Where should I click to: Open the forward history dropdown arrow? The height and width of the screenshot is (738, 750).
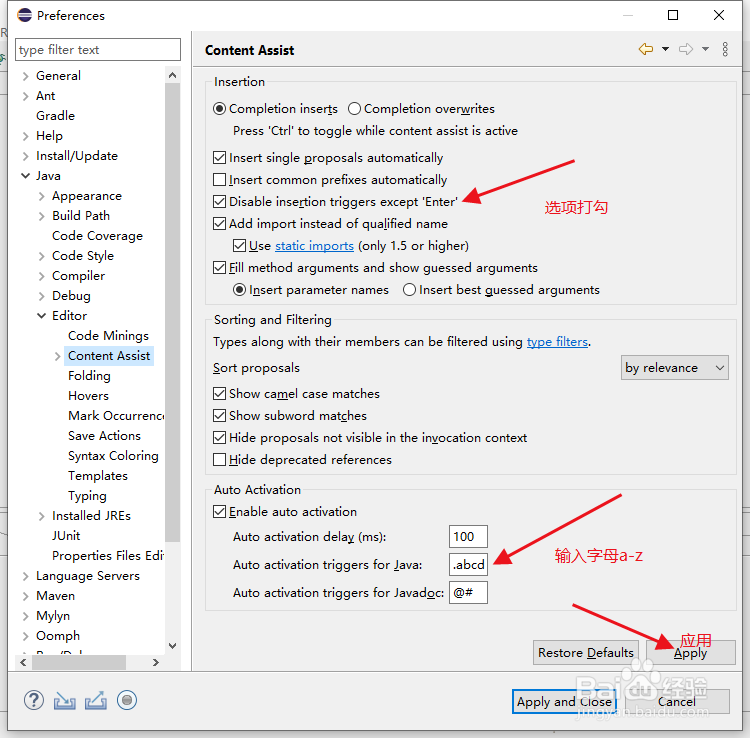pyautogui.click(x=706, y=49)
